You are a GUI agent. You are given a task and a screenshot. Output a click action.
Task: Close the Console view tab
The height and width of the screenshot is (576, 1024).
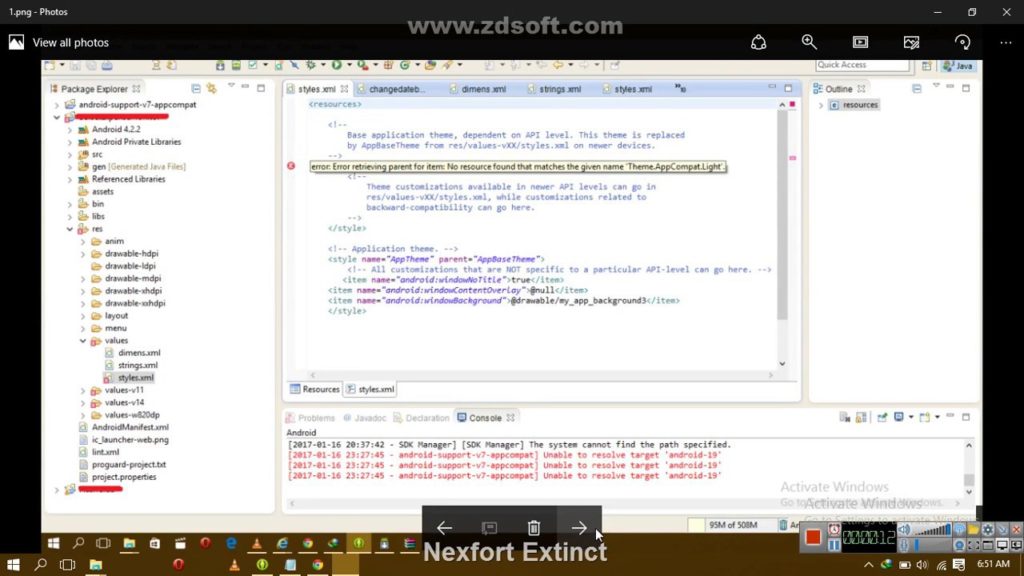(x=511, y=418)
